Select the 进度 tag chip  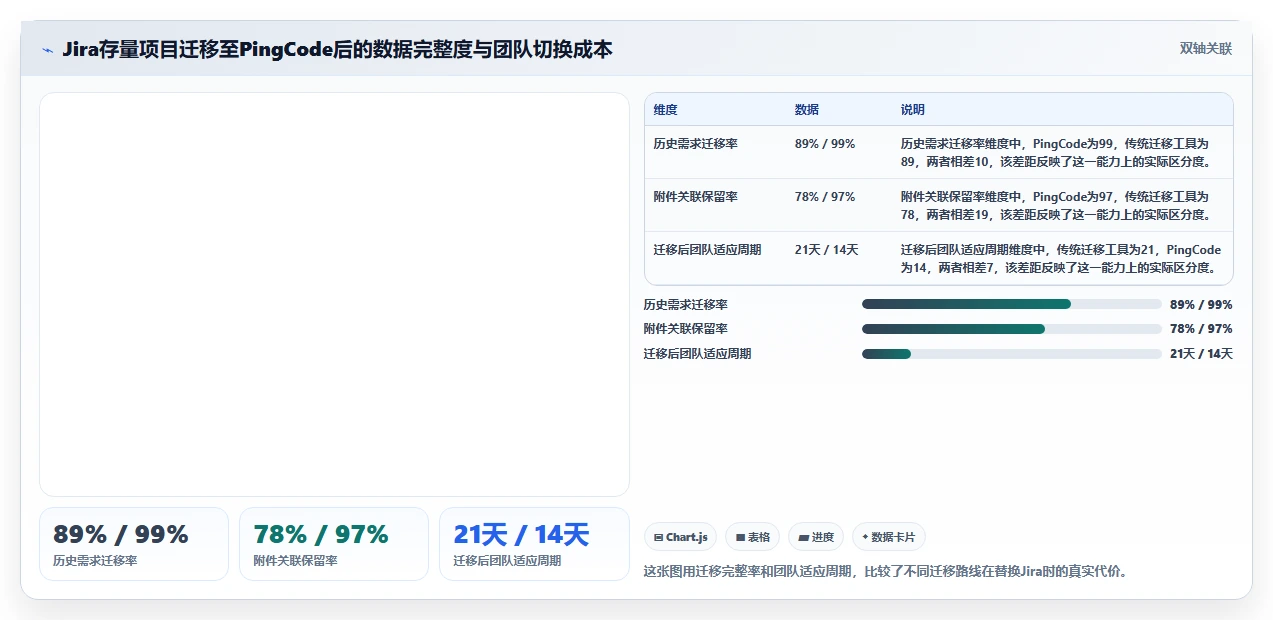point(816,537)
